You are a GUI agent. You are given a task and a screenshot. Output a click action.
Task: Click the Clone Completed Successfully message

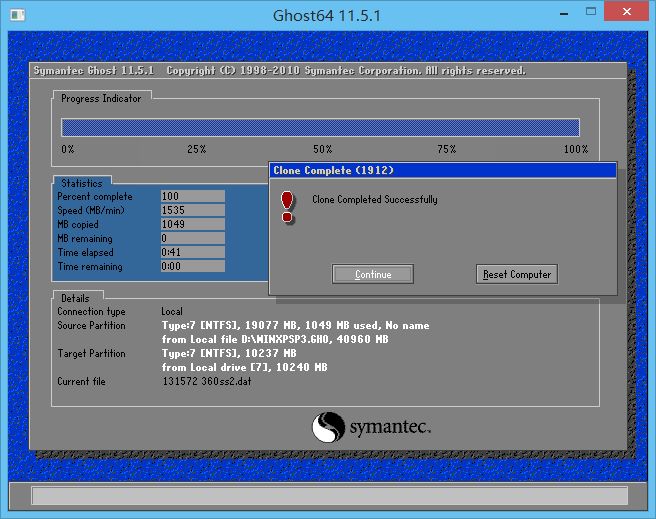pyautogui.click(x=375, y=199)
